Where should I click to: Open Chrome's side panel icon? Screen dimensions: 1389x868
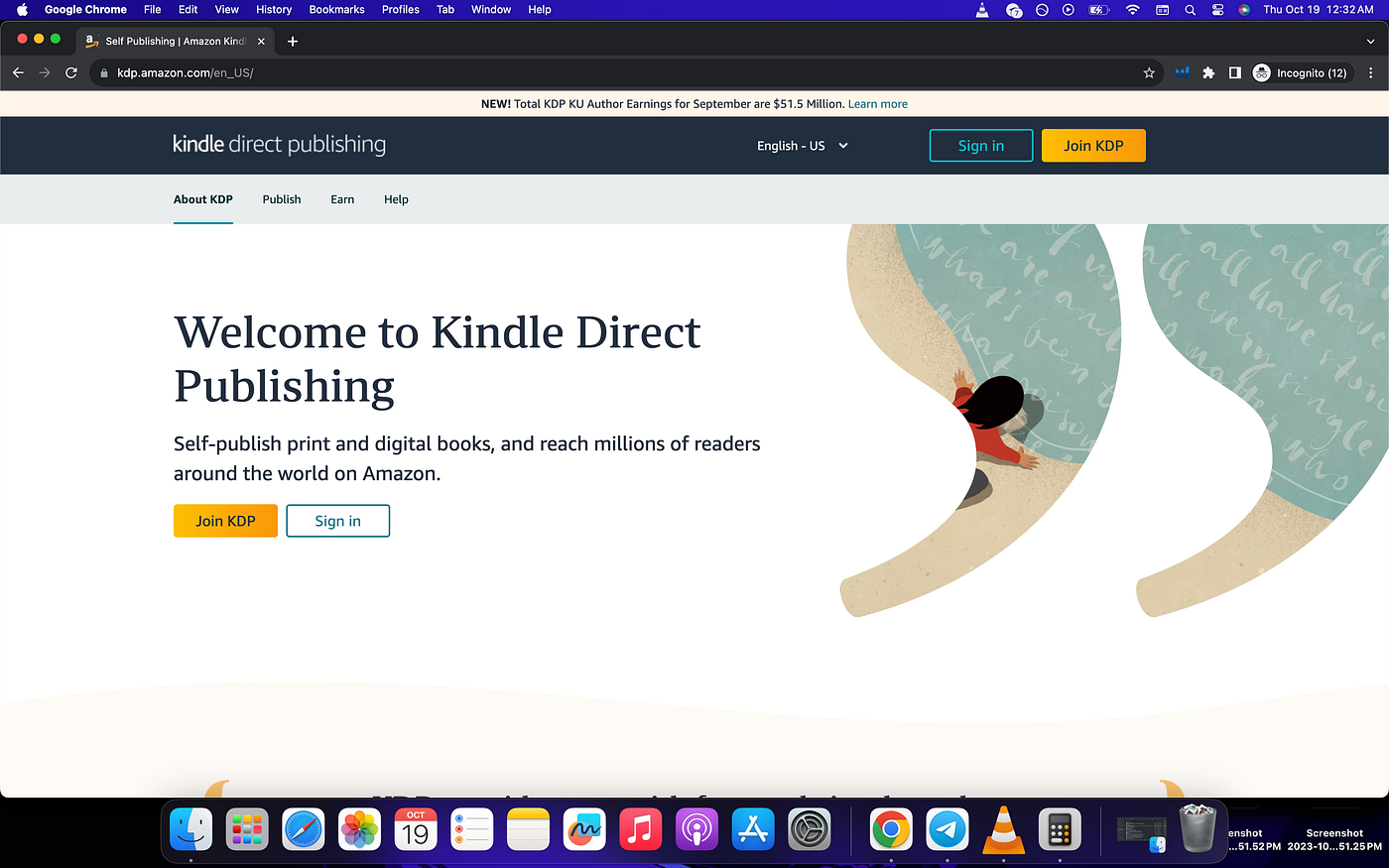coord(1235,72)
